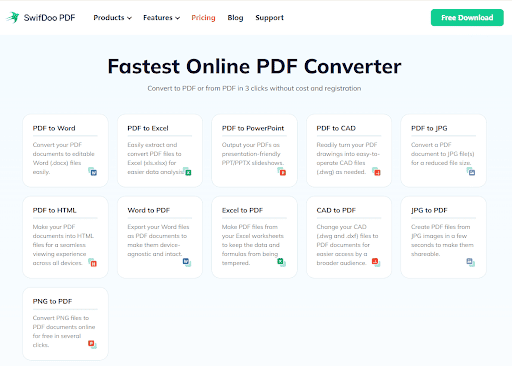The width and height of the screenshot is (512, 366).
Task: Click the Free Download button
Action: (467, 18)
